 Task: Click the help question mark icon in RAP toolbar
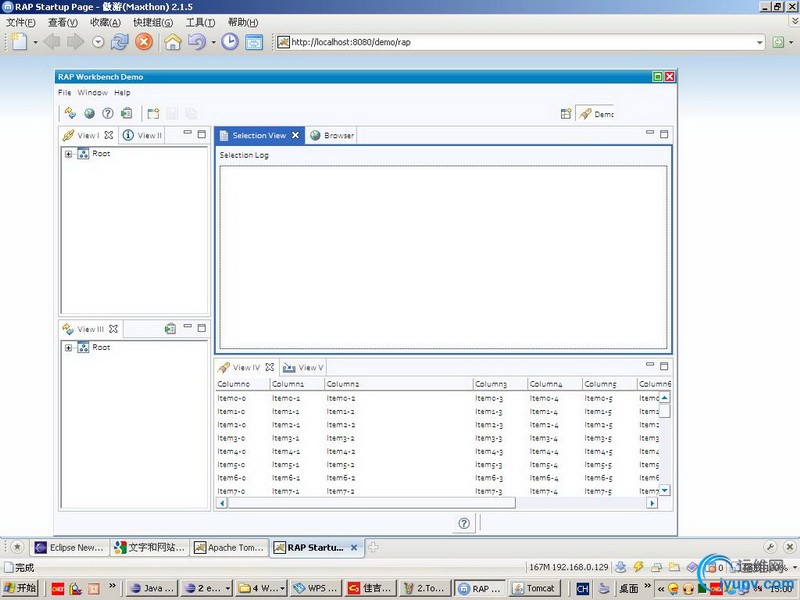click(108, 113)
